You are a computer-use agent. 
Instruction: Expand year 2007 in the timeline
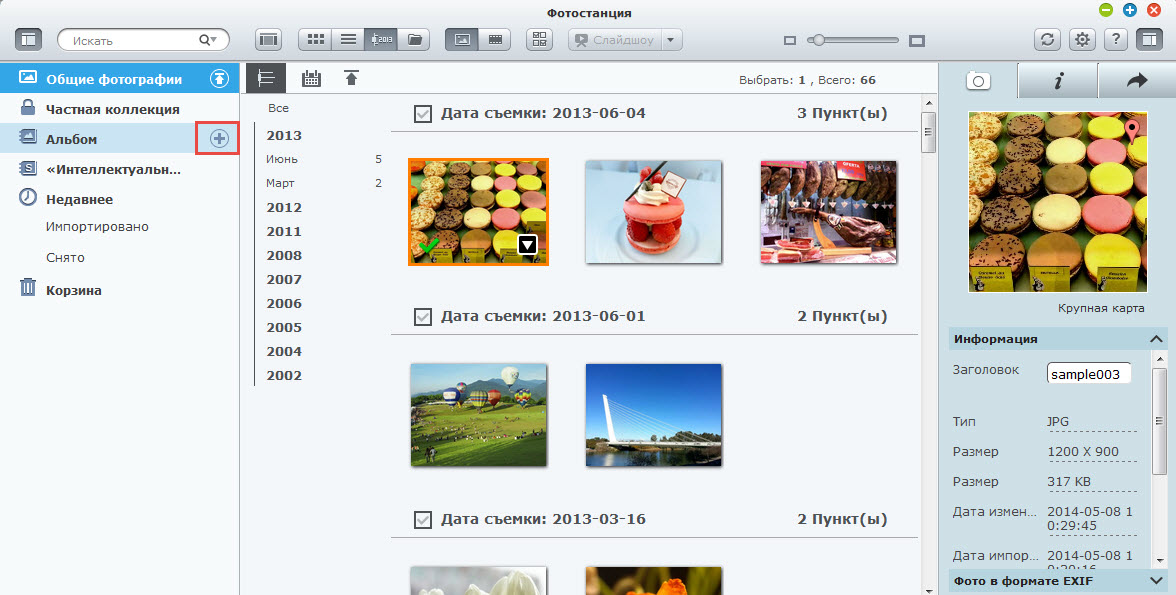pos(284,279)
